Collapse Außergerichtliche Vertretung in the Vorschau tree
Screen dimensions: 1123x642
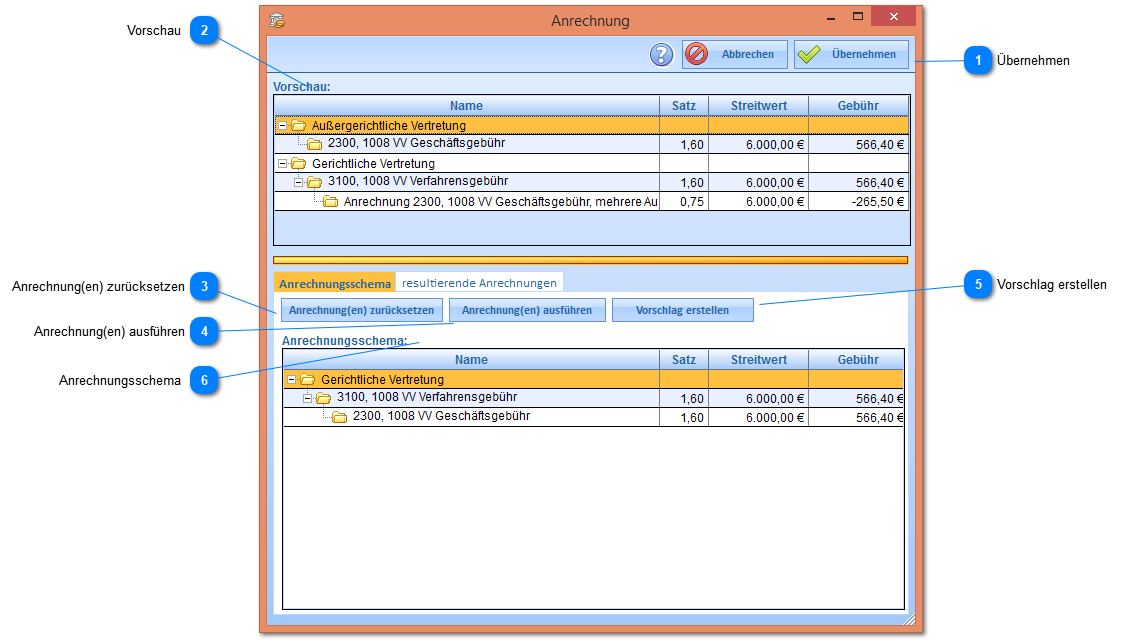[283, 126]
